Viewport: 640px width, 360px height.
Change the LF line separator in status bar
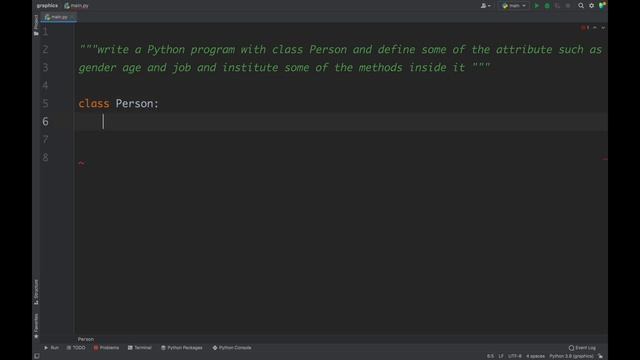501,356
